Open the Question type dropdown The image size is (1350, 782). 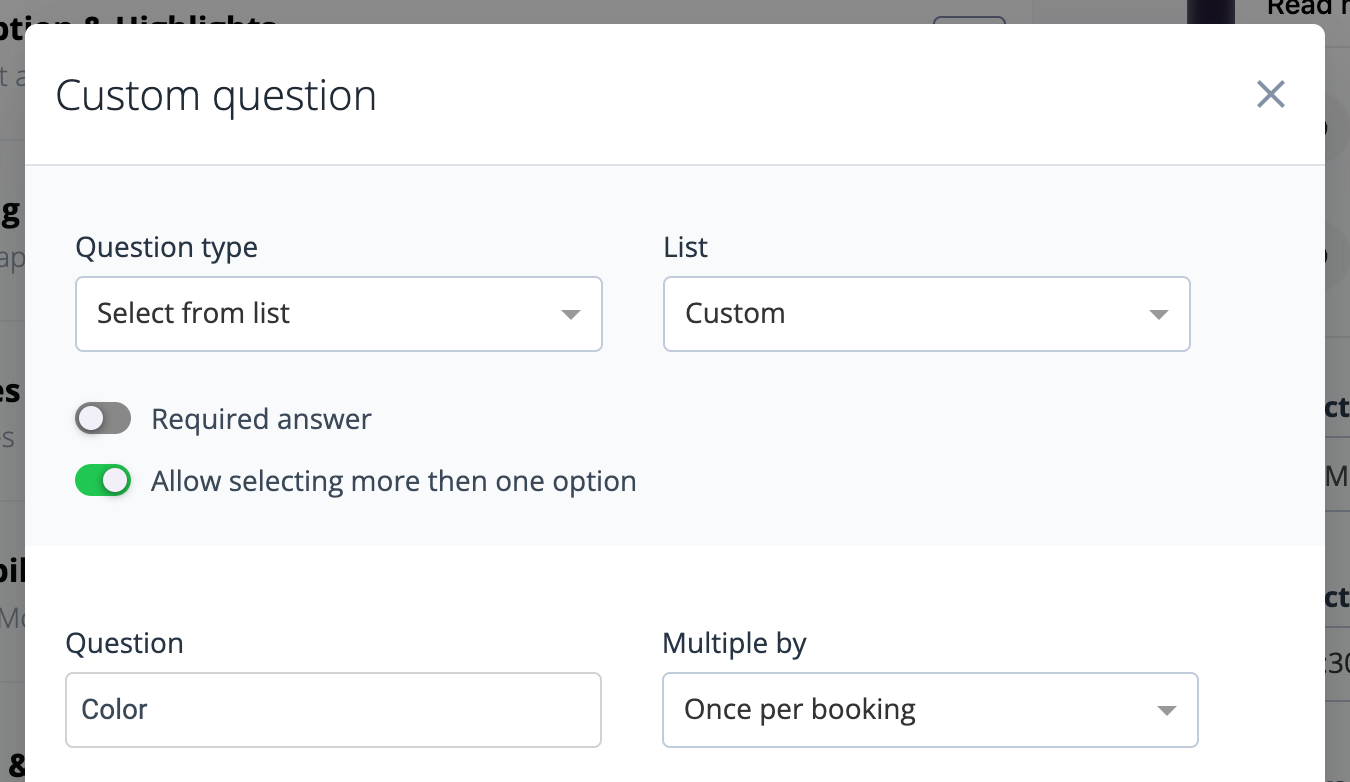pos(339,314)
